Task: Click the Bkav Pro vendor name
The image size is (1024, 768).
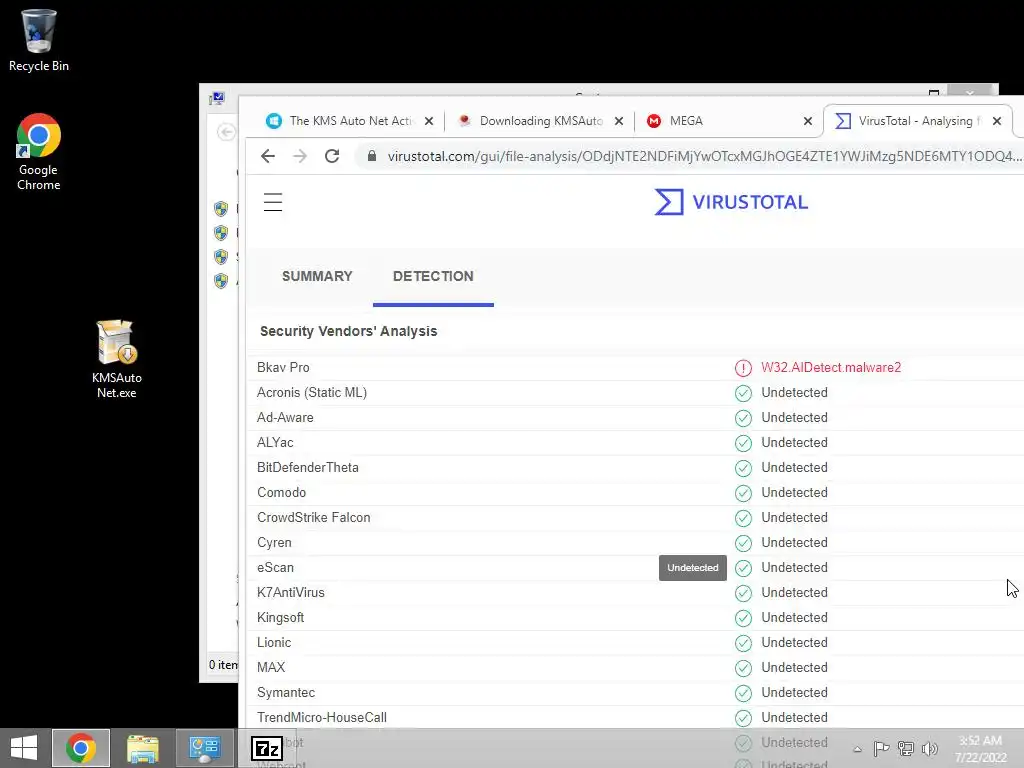Action: tap(283, 368)
